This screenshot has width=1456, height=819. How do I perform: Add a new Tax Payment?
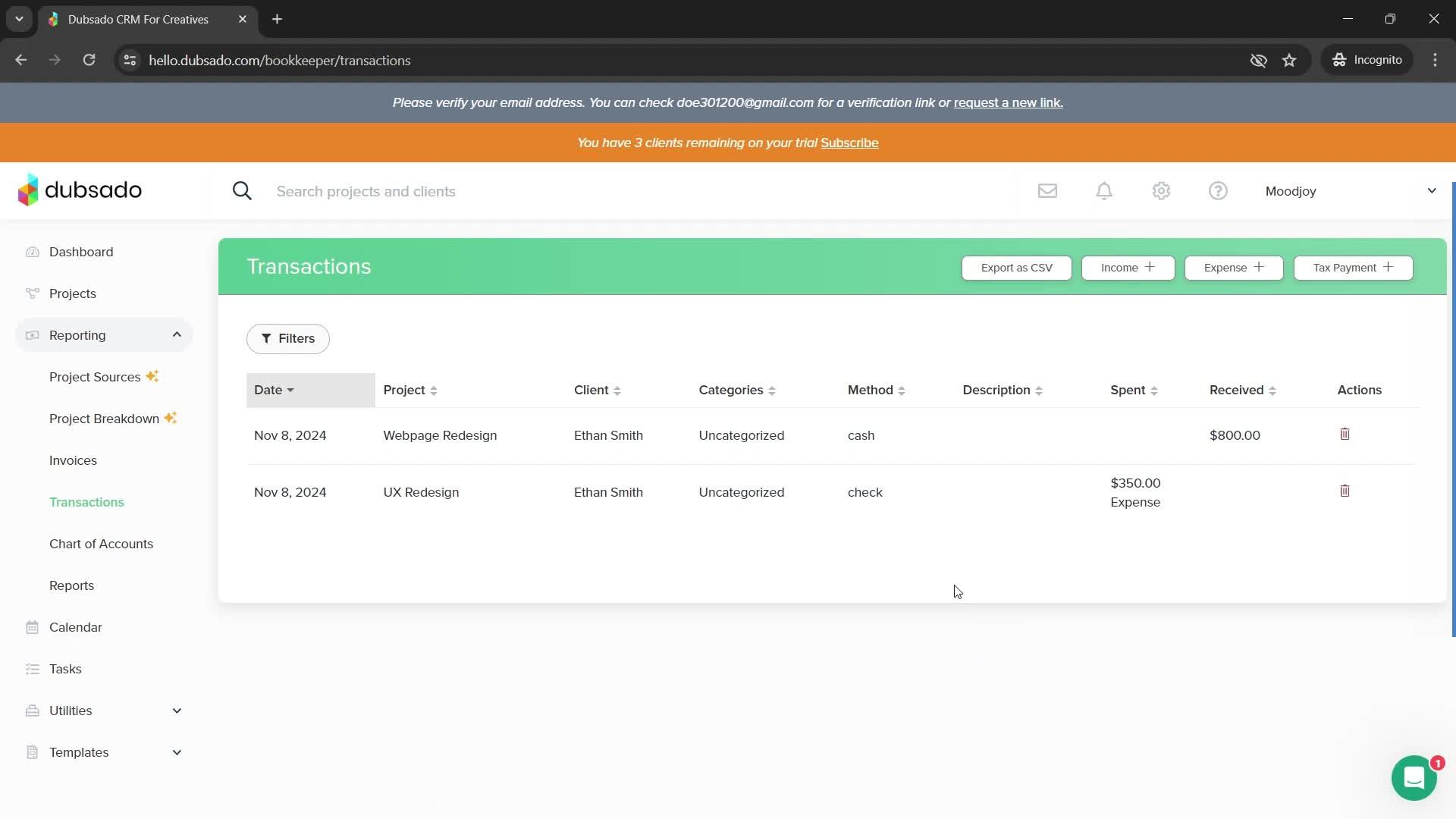1353,268
